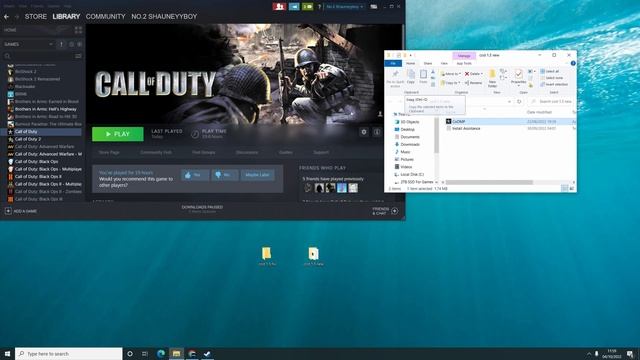Image resolution: width=640 pixels, height=360 pixels.
Task: Open Steam account name dropdown in header
Action: [344, 7]
